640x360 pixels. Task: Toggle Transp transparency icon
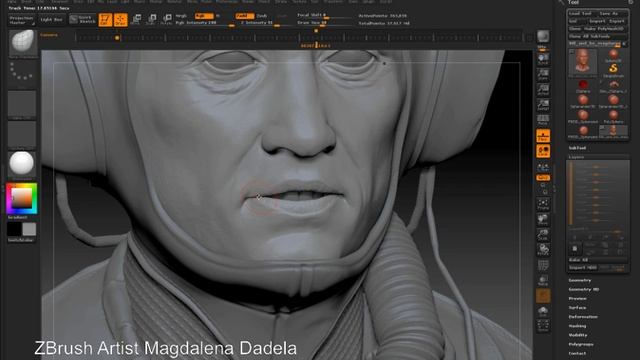click(543, 281)
